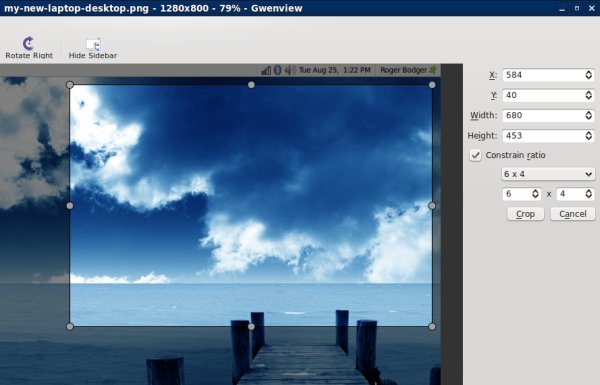Click the Rotate Right icon
The height and width of the screenshot is (385, 600).
click(x=28, y=43)
